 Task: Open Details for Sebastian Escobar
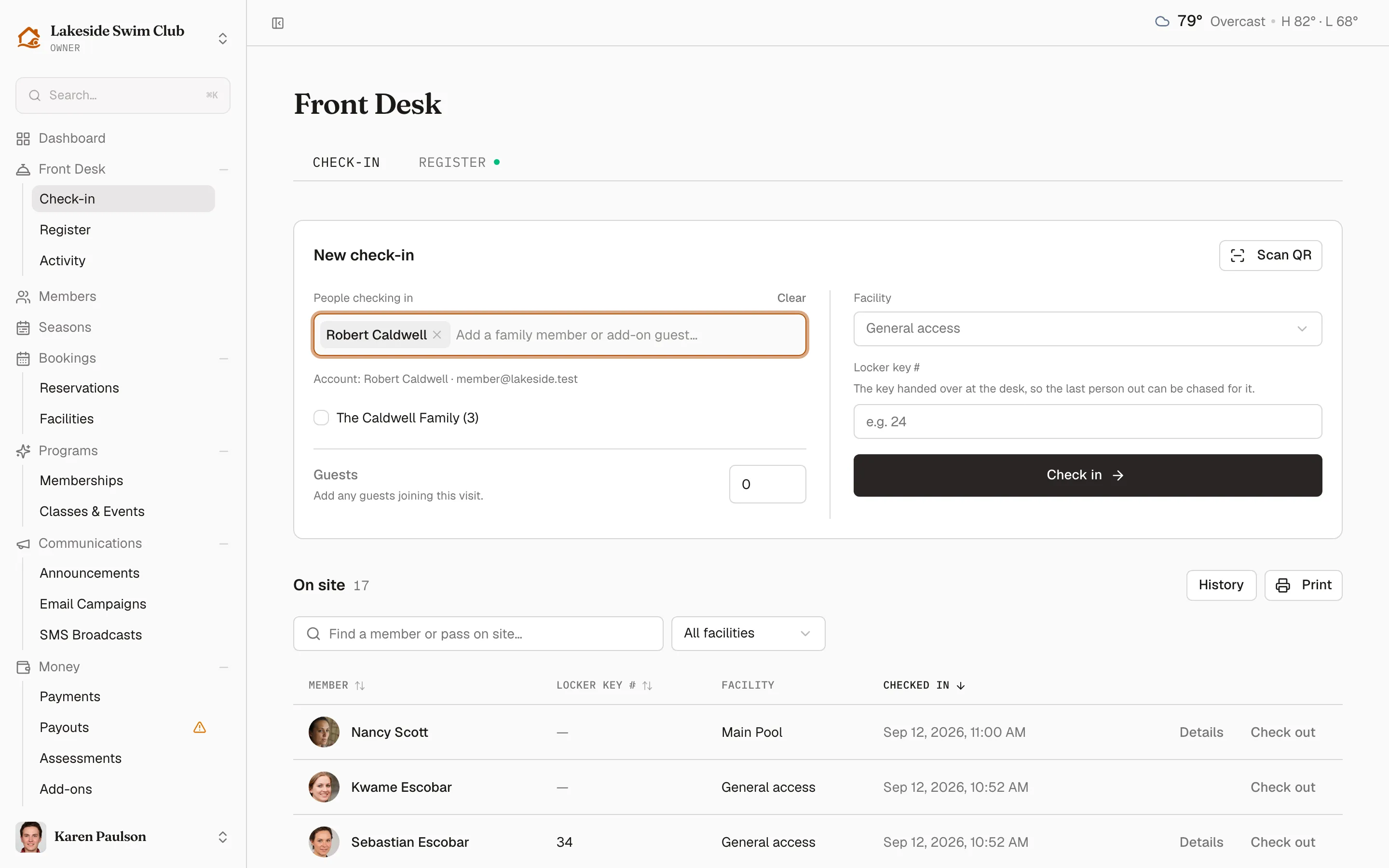pos(1201,842)
